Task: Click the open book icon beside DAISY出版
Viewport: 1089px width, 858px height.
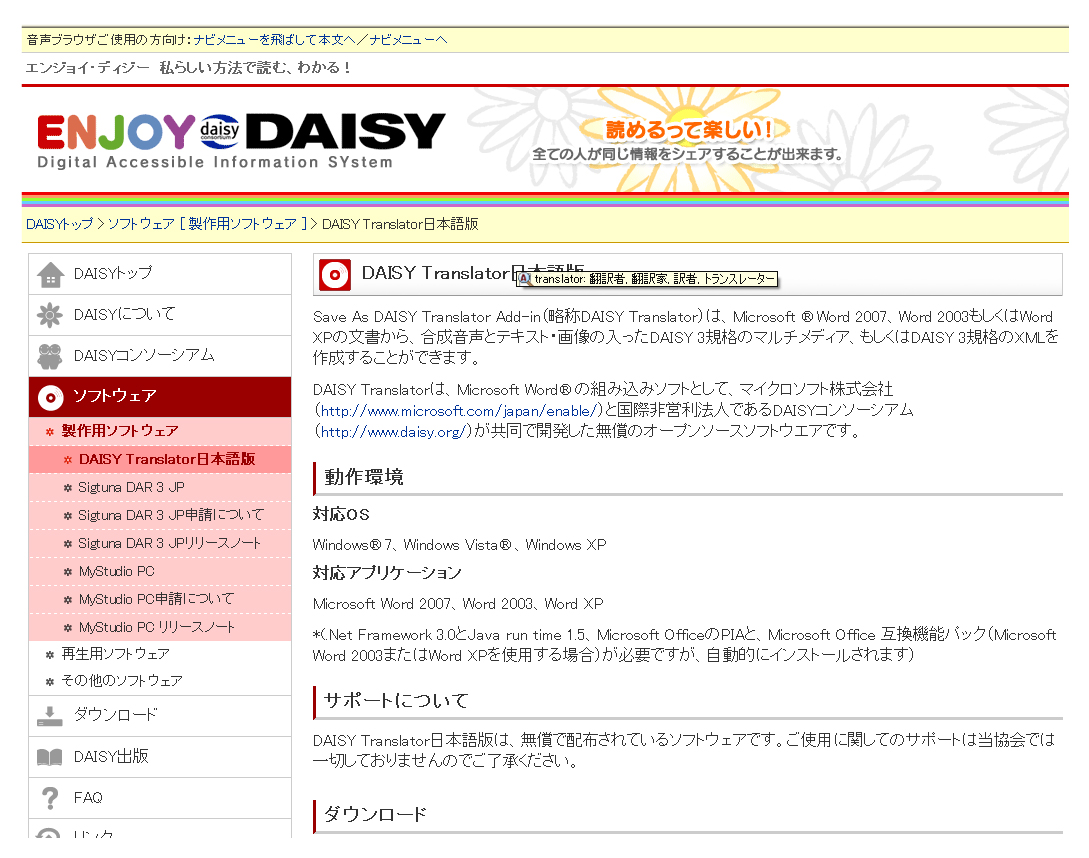Action: pyautogui.click(x=50, y=757)
